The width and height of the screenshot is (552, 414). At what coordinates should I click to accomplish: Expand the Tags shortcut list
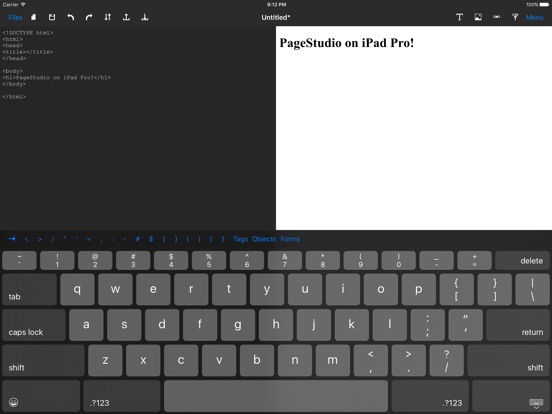click(240, 239)
